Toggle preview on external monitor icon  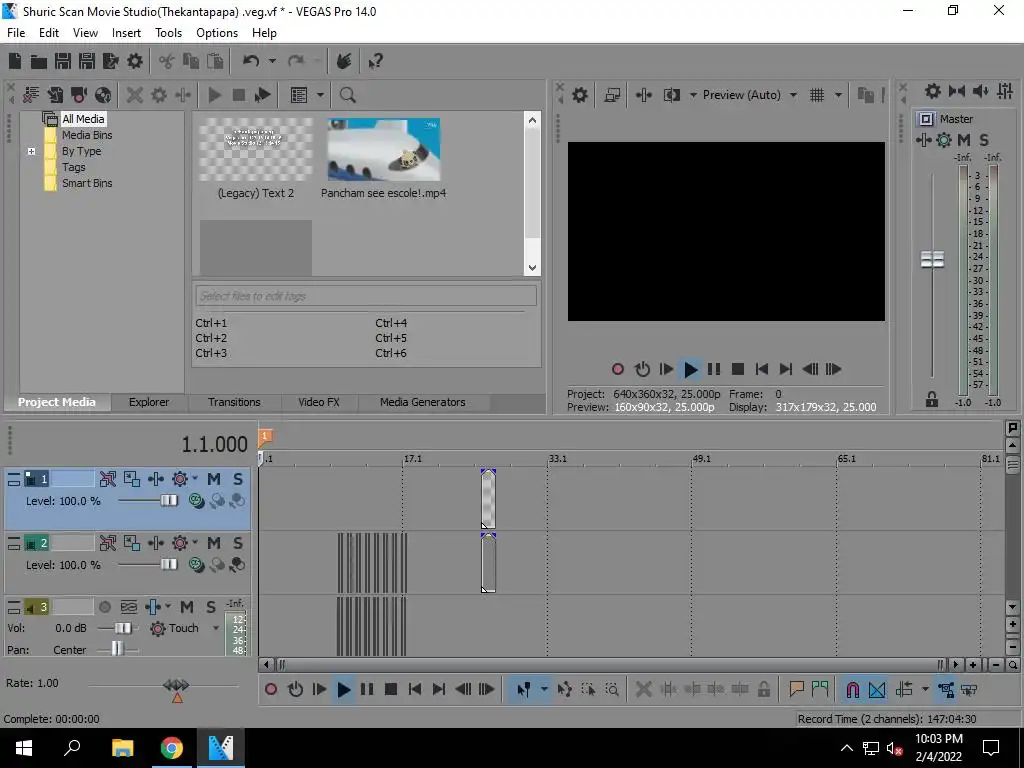point(612,95)
